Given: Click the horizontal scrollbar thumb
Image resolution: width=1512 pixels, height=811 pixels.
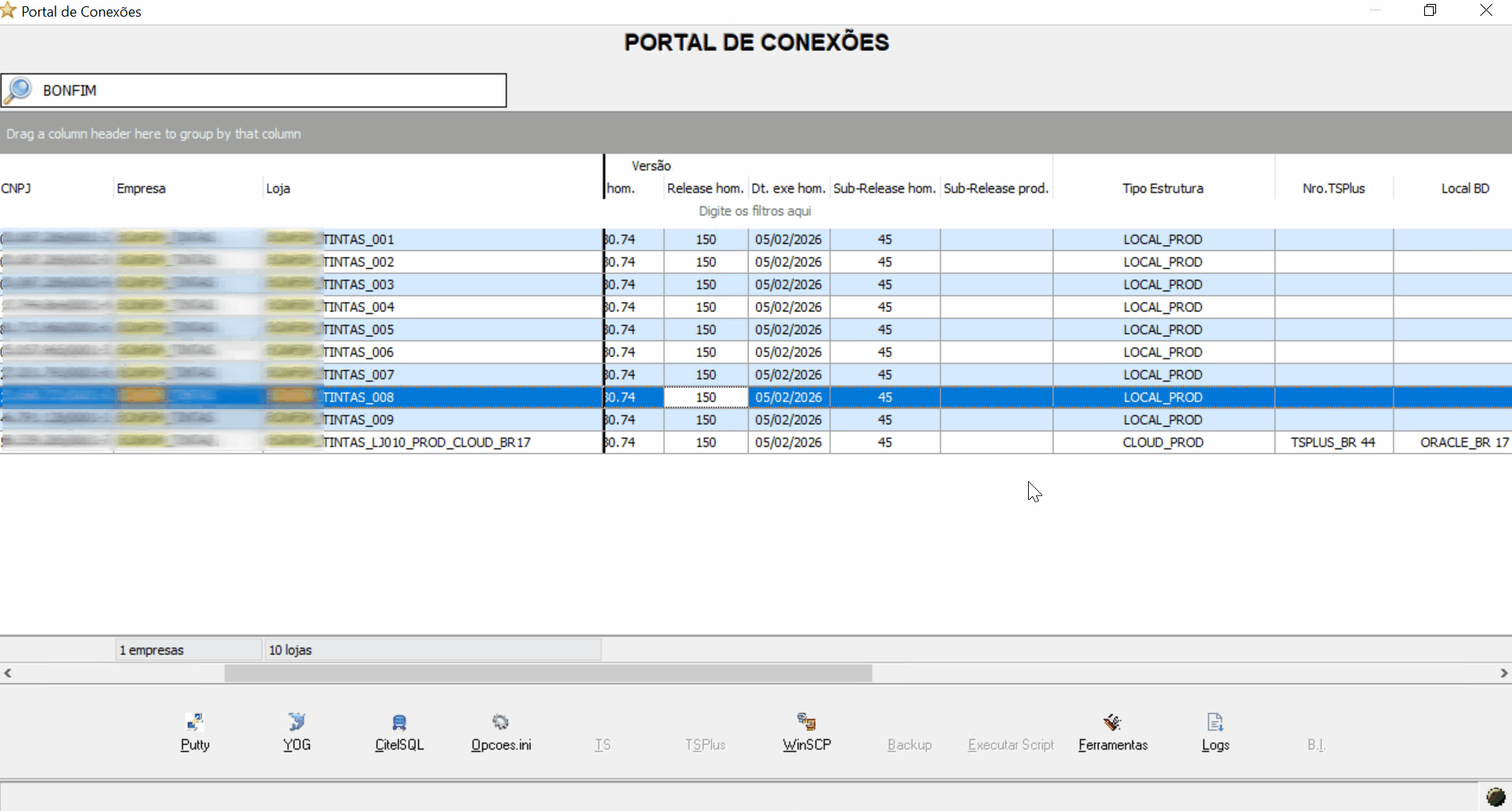Looking at the screenshot, I should (x=548, y=673).
